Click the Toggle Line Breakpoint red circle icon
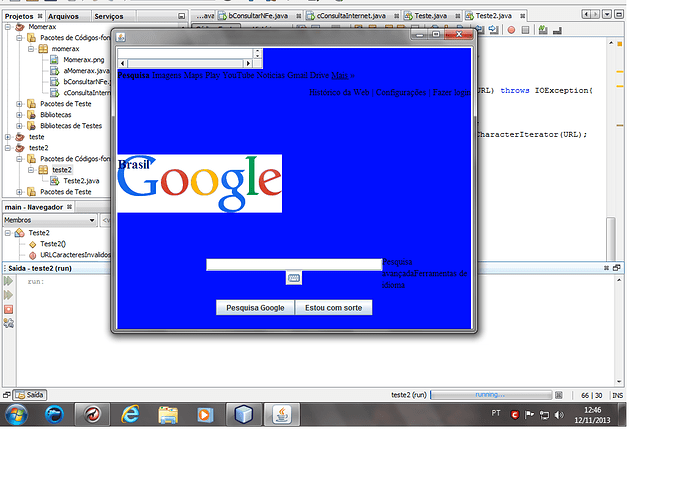This screenshot has height=500, width=690. 511,30
